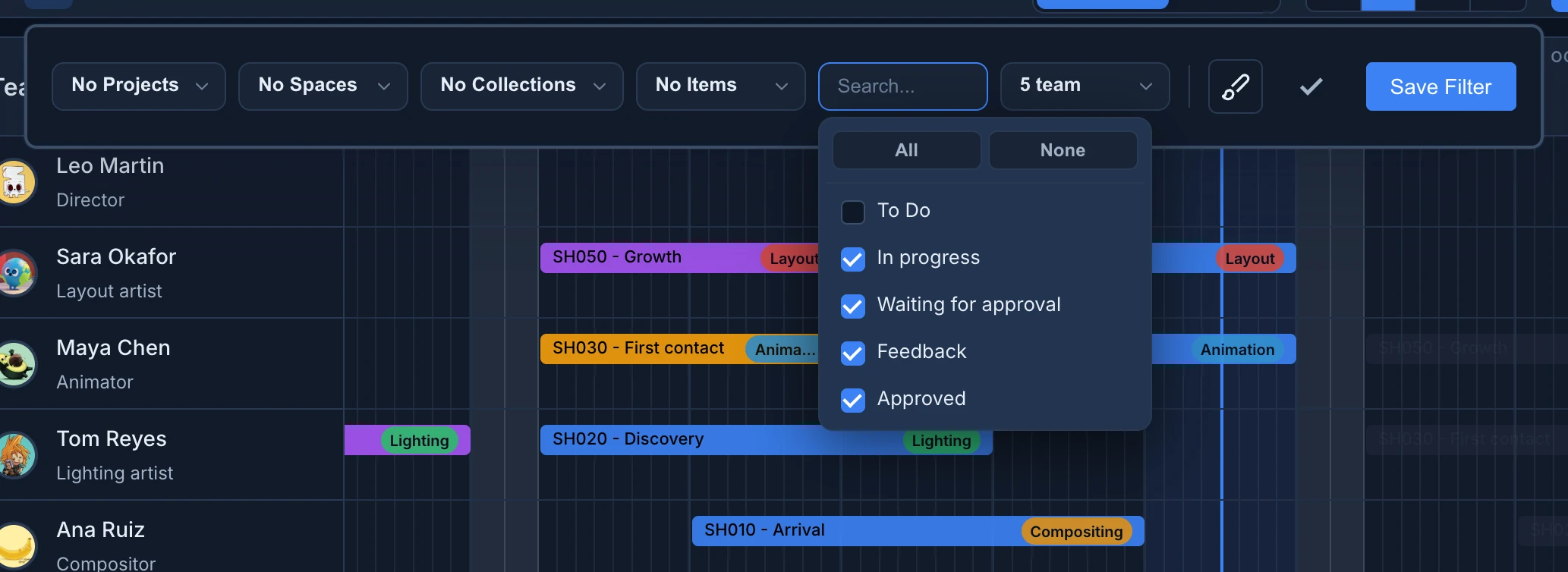The image size is (1568, 572).
Task: Click the Layout tag on SH050 - Growth
Action: pyautogui.click(x=791, y=259)
